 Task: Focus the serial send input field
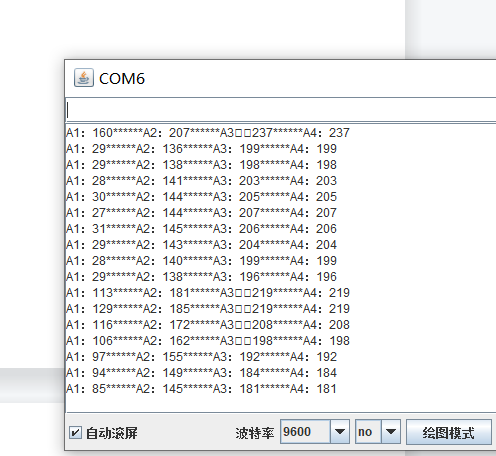click(x=281, y=110)
